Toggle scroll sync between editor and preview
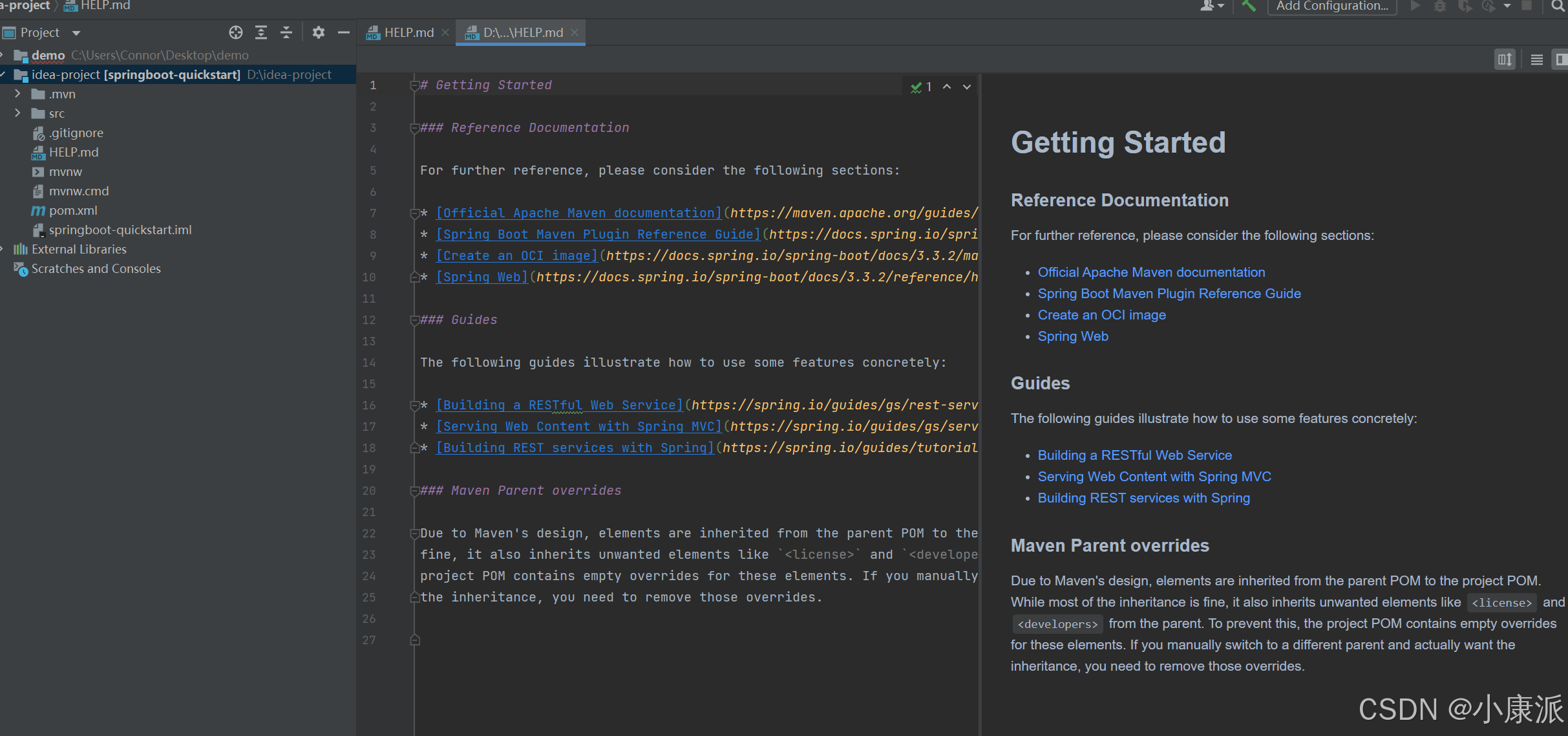1568x736 pixels. 1505,60
